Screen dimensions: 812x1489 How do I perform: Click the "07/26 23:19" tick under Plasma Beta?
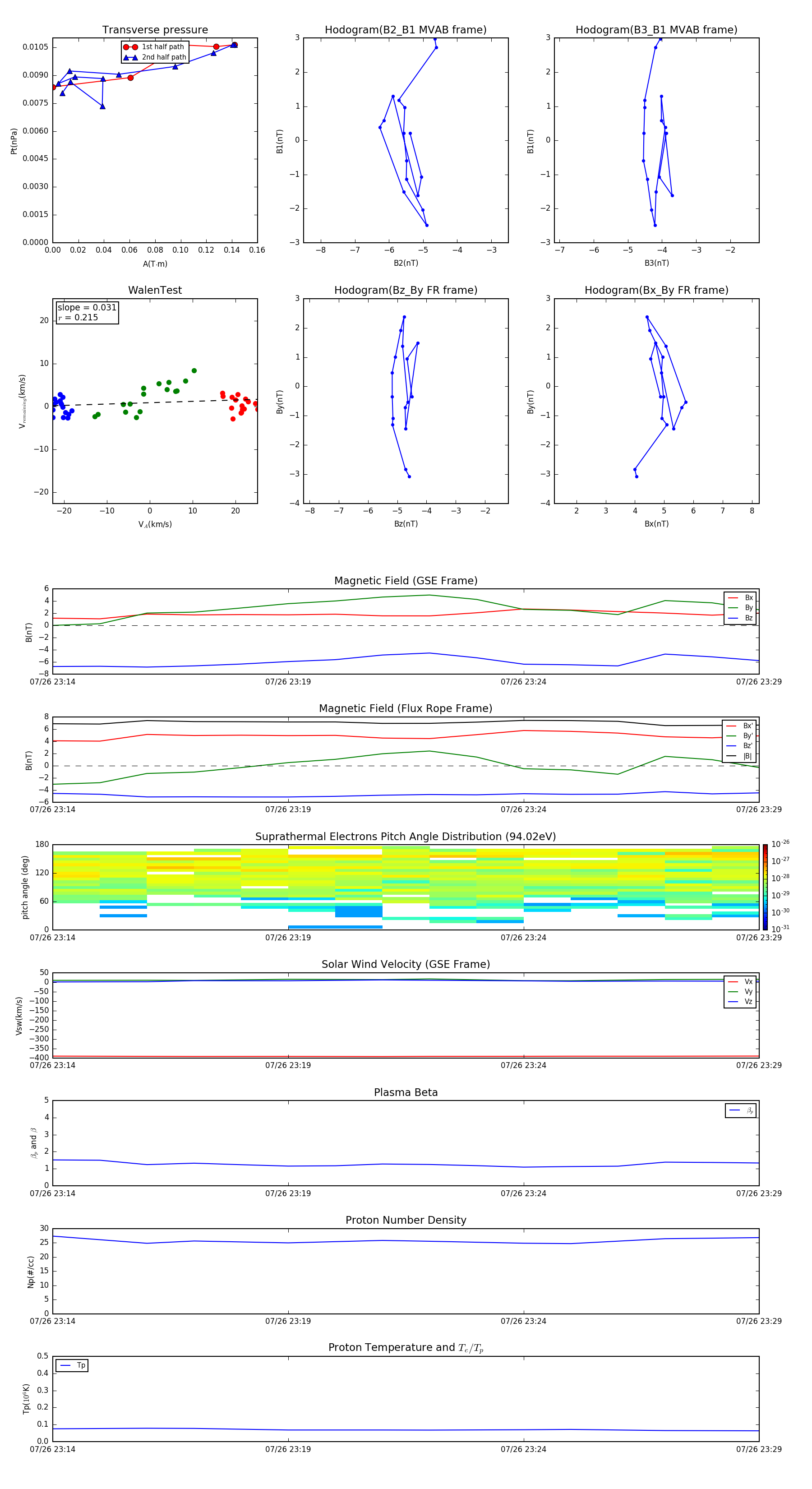(x=288, y=1193)
